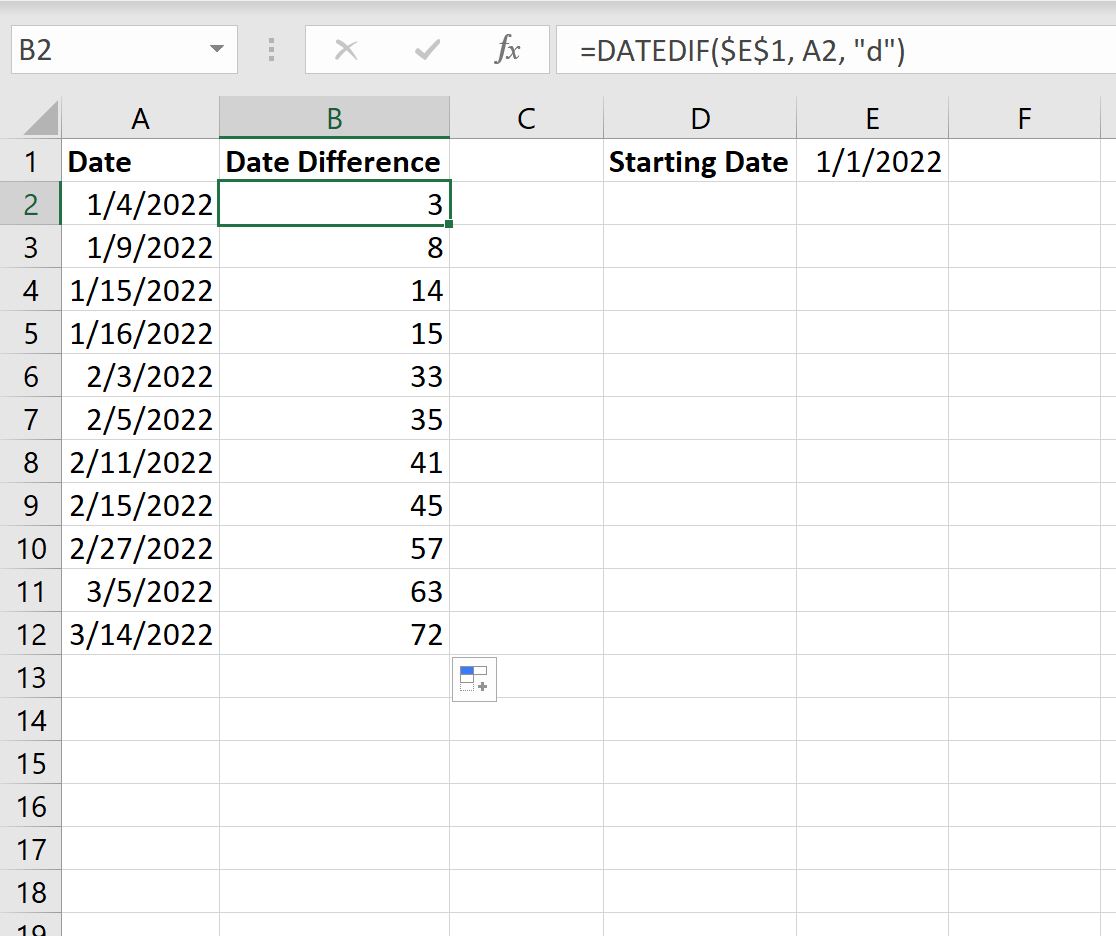The image size is (1116, 936).
Task: Select row 1 header
Action: [31, 162]
